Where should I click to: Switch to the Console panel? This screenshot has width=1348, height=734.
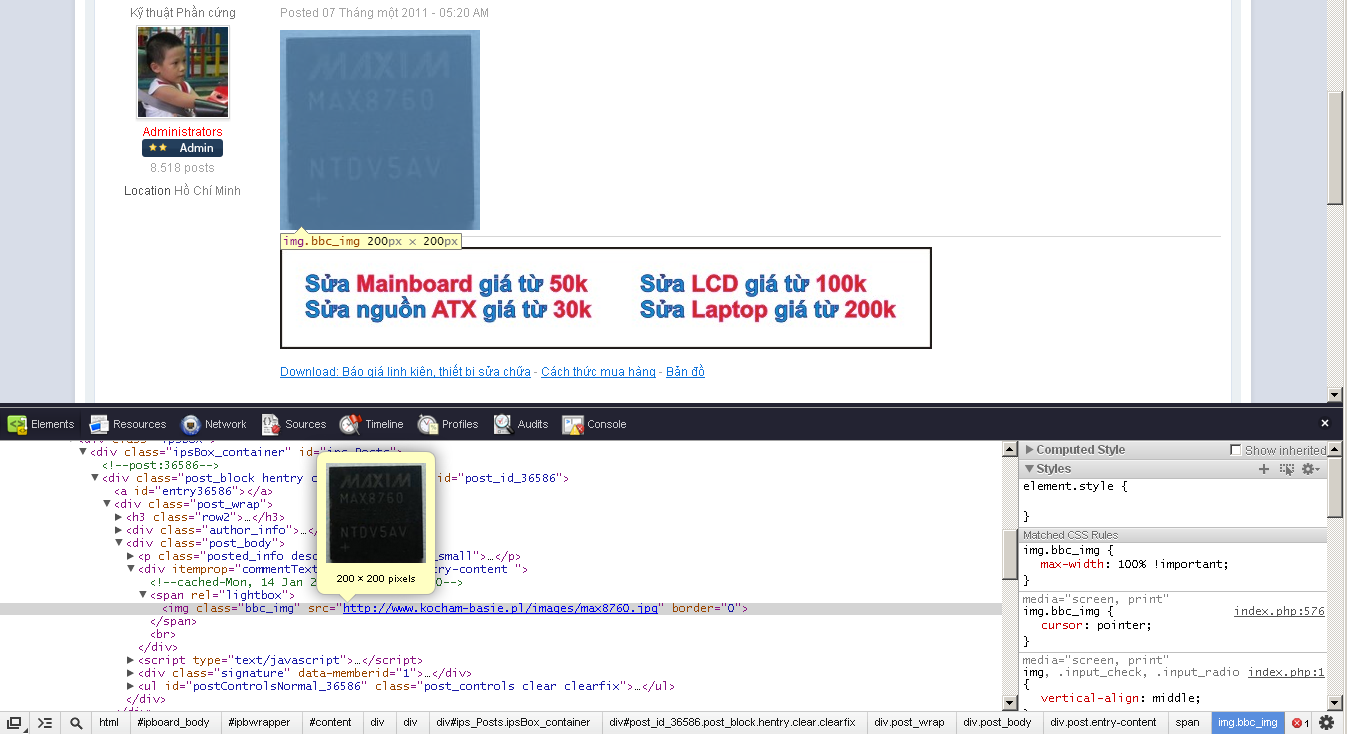pos(595,424)
